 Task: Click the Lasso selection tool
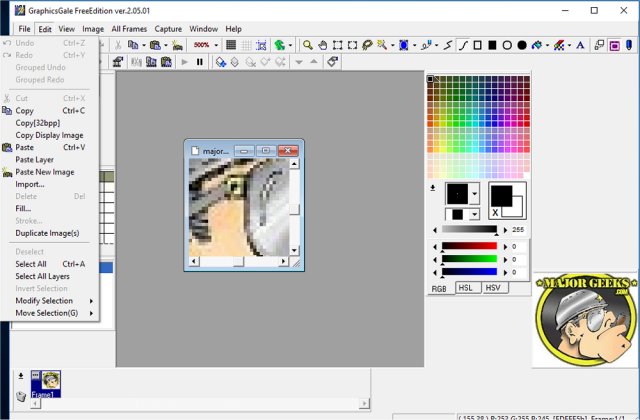click(368, 45)
